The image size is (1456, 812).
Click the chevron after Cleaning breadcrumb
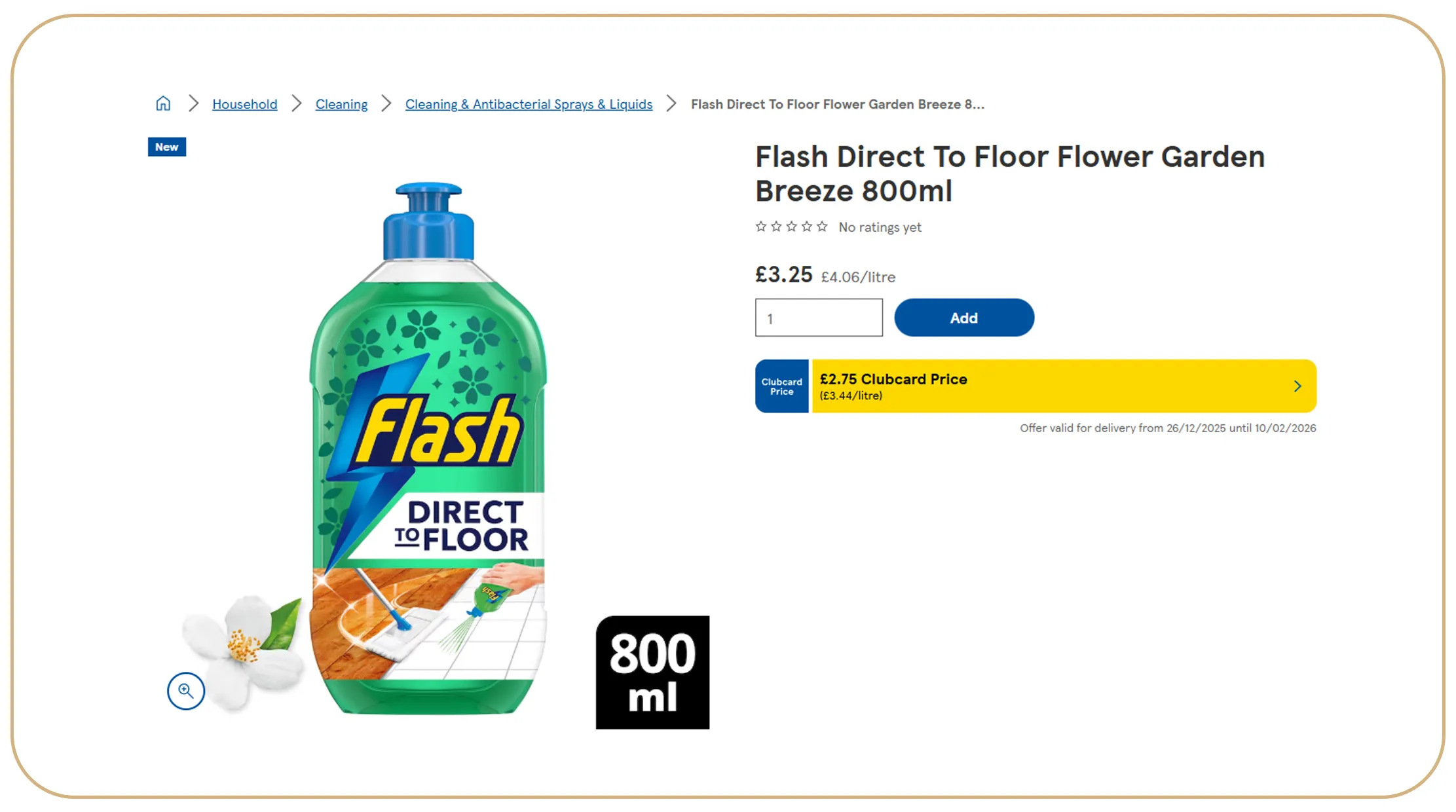[x=386, y=103]
